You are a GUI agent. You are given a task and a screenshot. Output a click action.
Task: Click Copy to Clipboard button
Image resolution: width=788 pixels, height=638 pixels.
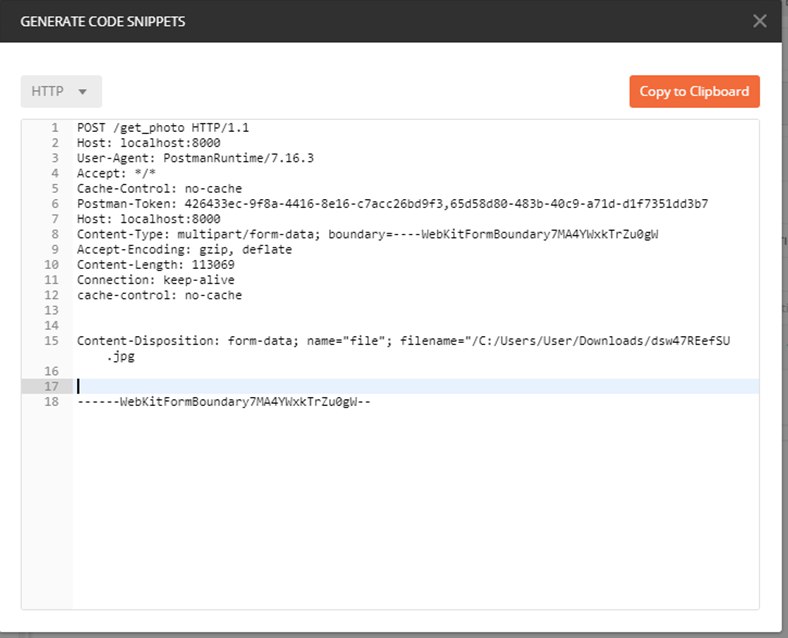pos(694,91)
